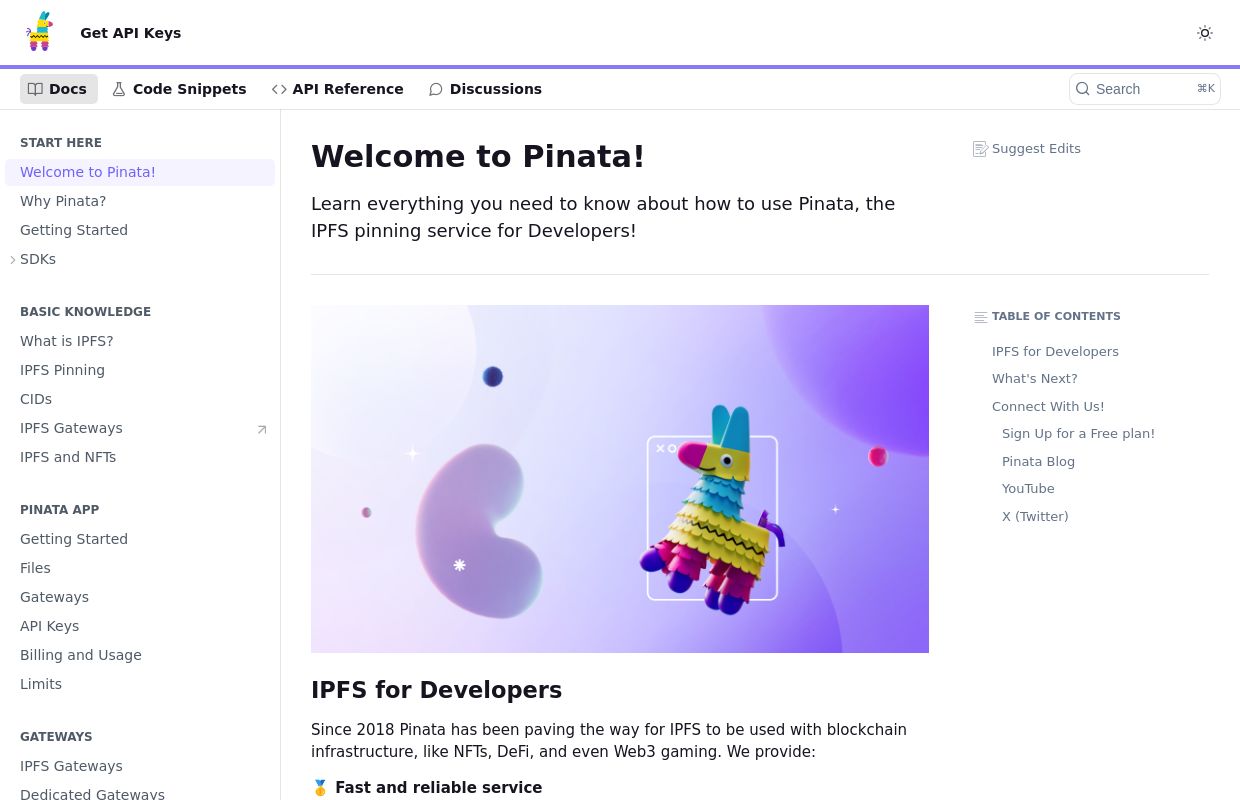Jump to X (Twitter) in contents
This screenshot has width=1240, height=800.
1035,517
